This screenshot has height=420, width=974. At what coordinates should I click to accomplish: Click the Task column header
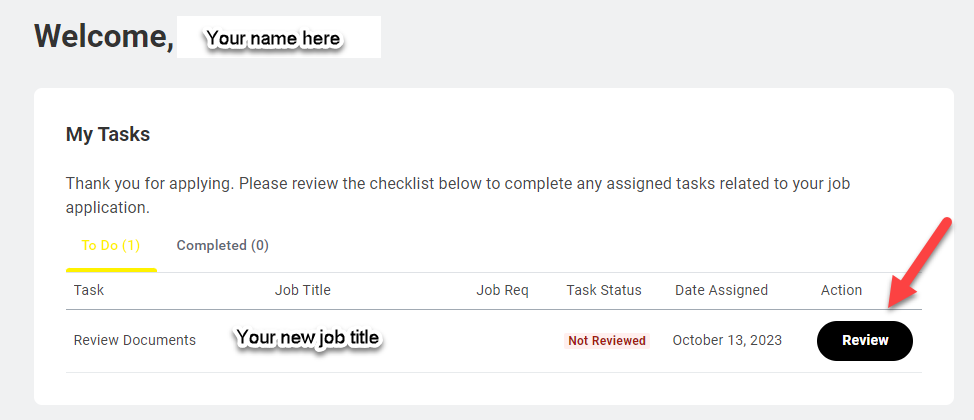(89, 290)
